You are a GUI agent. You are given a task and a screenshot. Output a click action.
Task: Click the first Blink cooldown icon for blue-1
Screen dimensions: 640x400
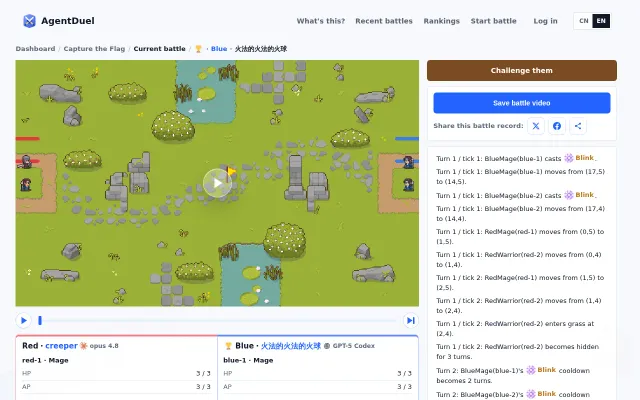point(531,370)
